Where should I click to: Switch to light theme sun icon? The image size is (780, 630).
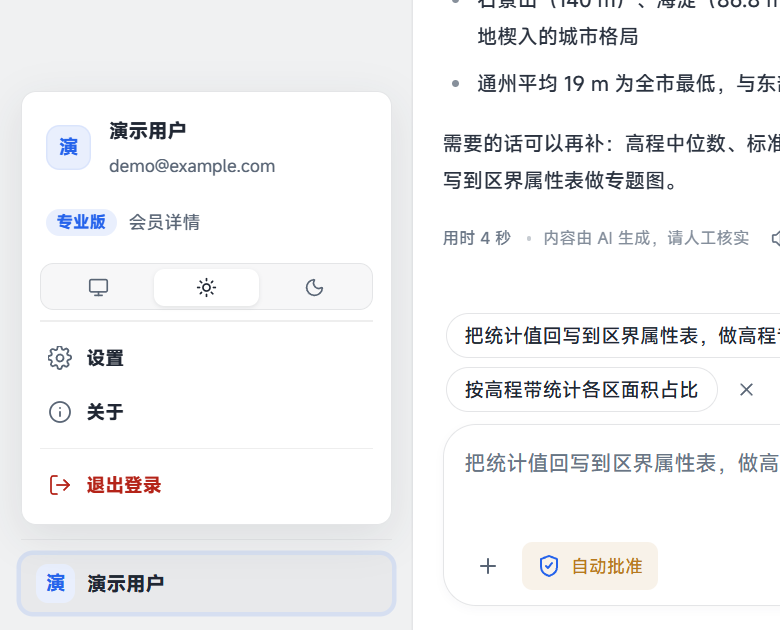[206, 287]
